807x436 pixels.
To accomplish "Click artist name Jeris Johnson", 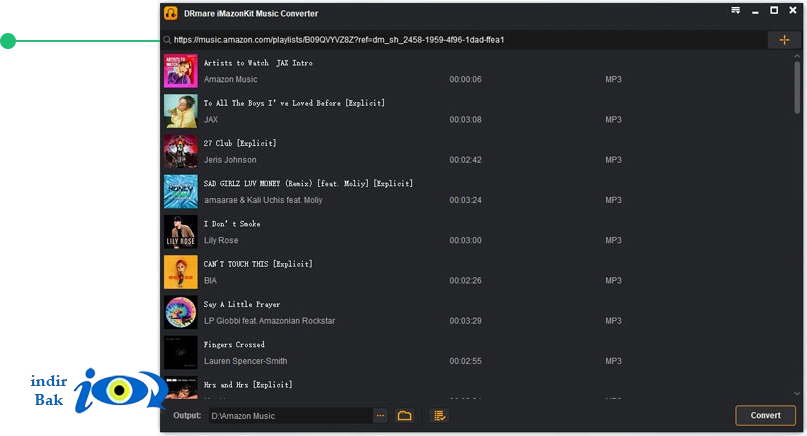I will (x=230, y=160).
